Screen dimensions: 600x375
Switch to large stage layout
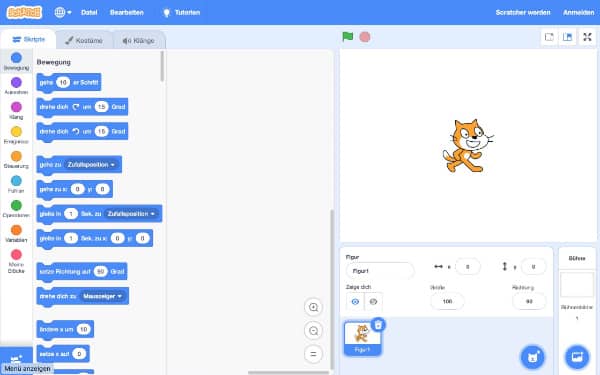coord(567,37)
